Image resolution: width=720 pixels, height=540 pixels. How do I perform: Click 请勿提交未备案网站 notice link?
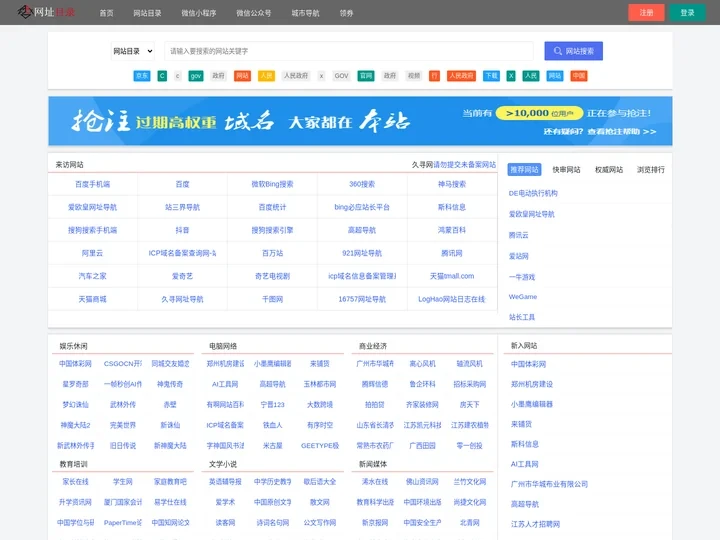coord(465,164)
